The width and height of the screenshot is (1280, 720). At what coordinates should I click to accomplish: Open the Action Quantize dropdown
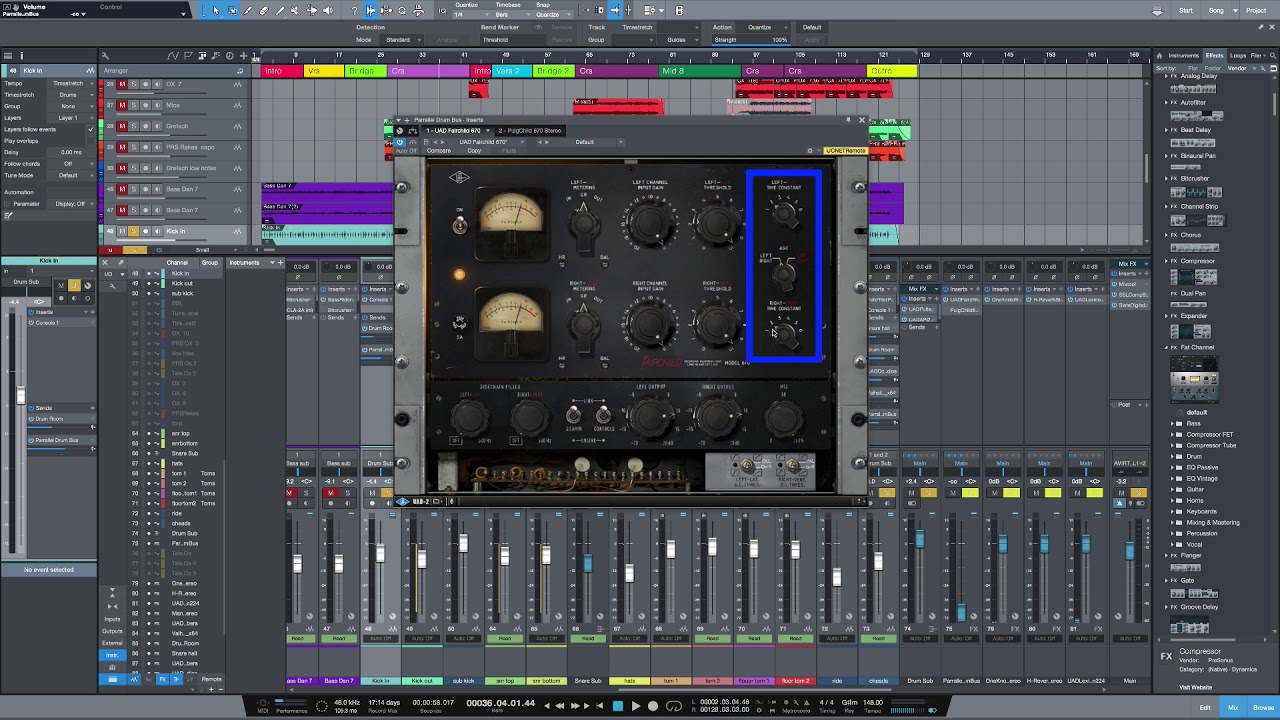click(x=762, y=27)
